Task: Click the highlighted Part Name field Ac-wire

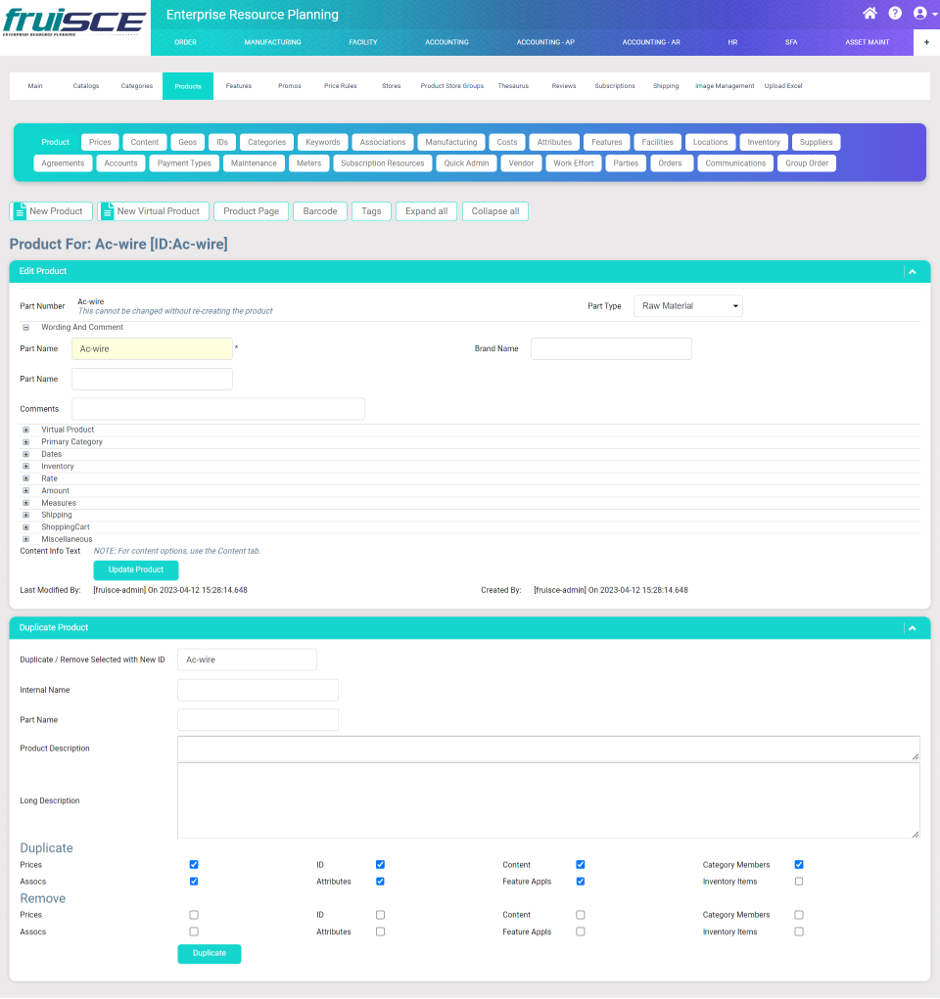Action: coord(152,349)
